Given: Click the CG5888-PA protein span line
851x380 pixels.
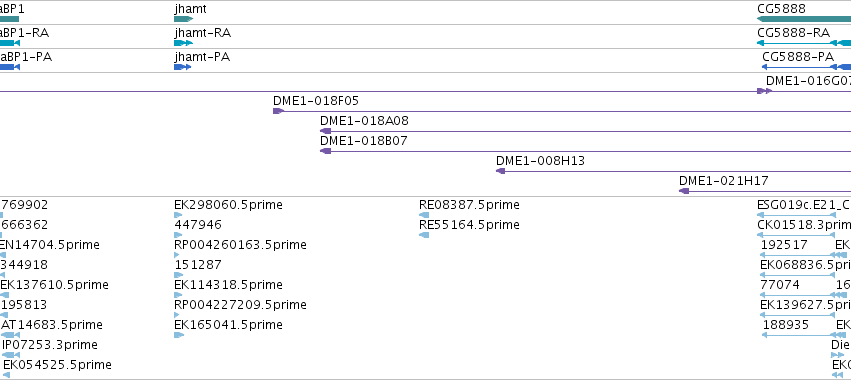Looking at the screenshot, I should [799, 67].
